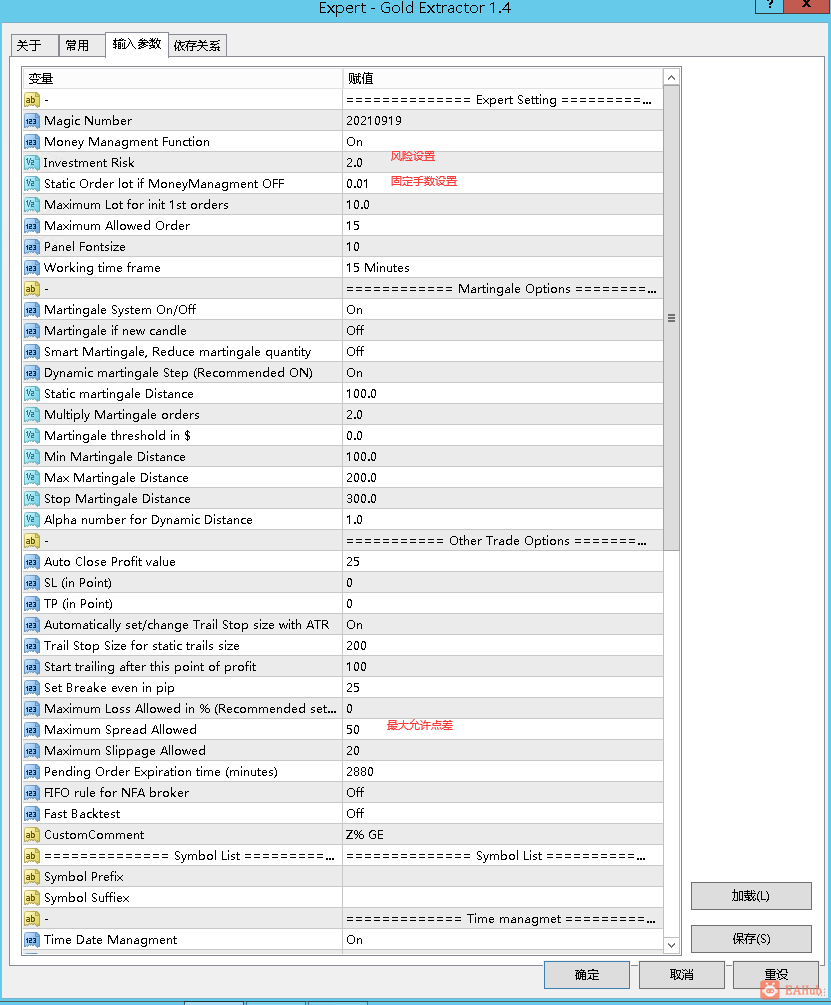831x1005 pixels.
Task: Click the 重设 button
Action: 776,975
